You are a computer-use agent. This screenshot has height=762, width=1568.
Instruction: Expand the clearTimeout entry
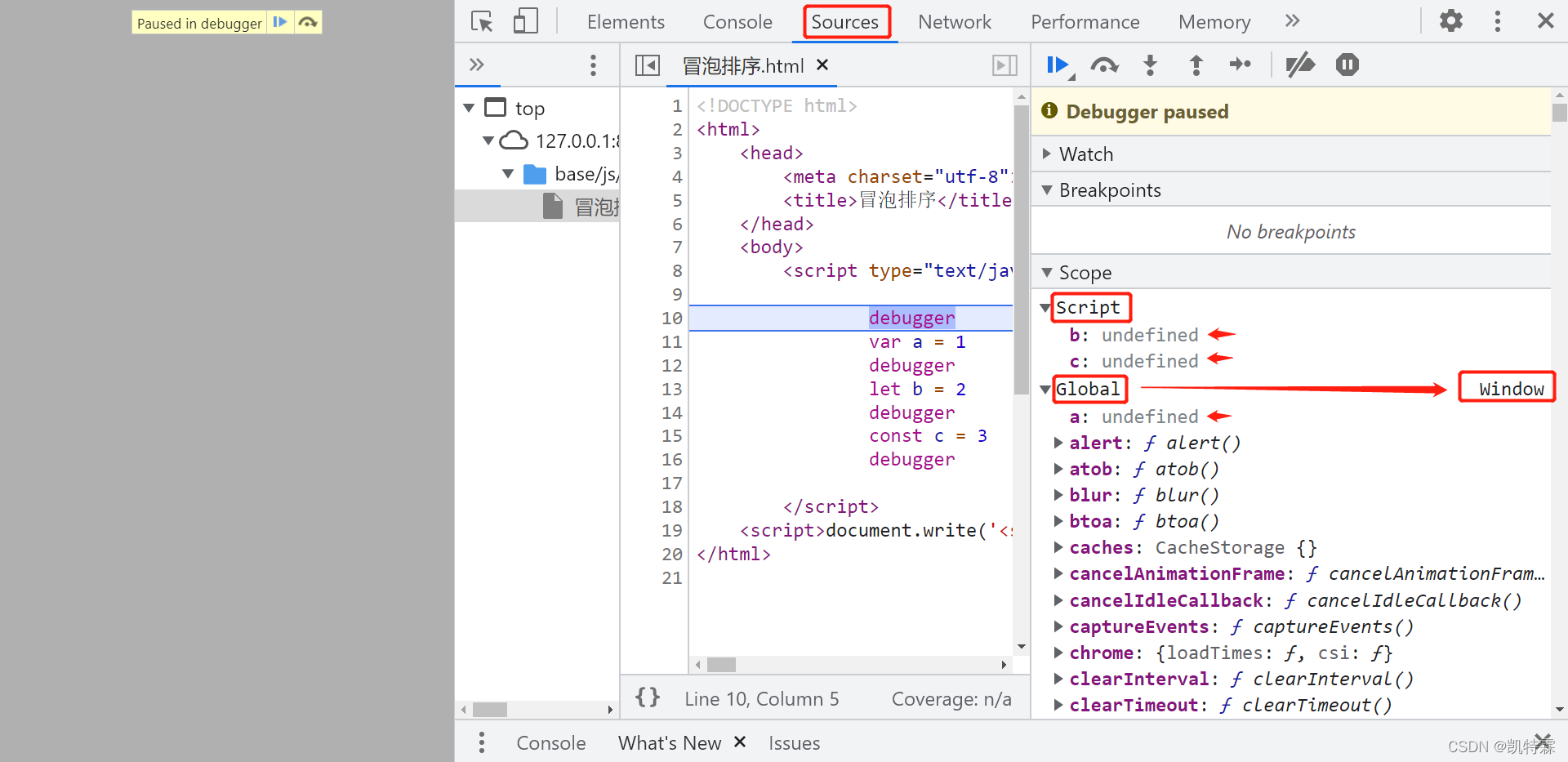point(1058,705)
